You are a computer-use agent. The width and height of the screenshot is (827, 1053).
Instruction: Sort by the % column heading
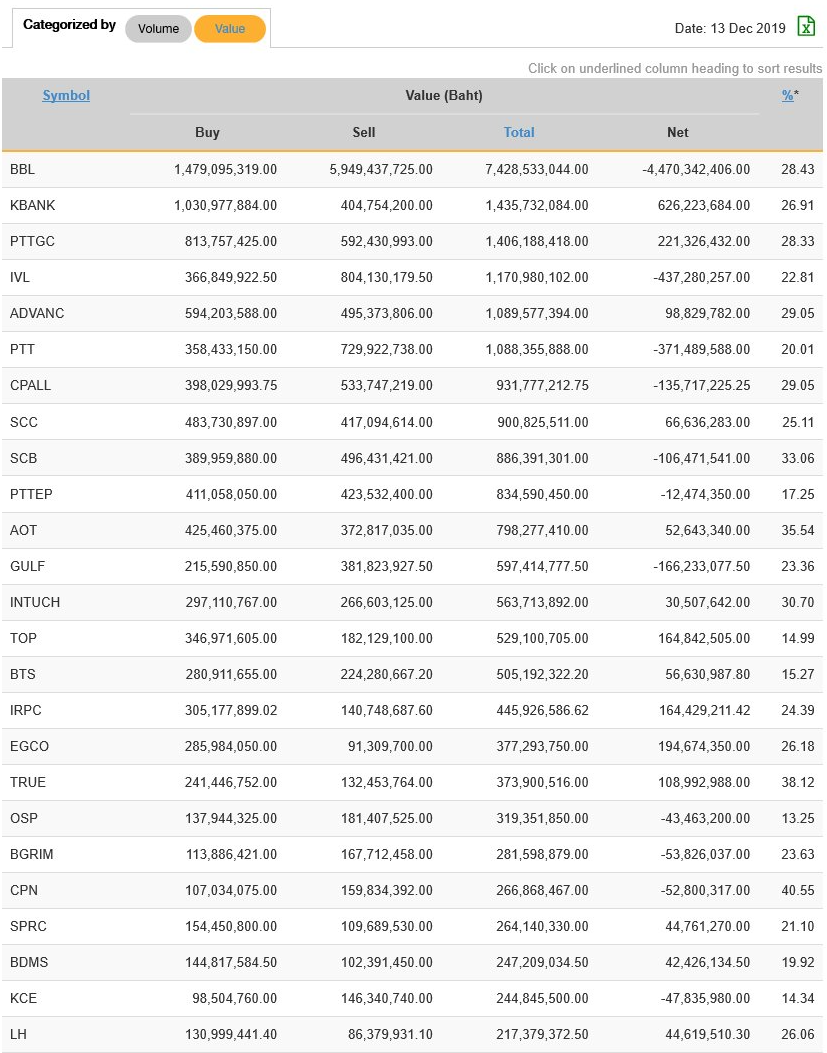[x=788, y=96]
